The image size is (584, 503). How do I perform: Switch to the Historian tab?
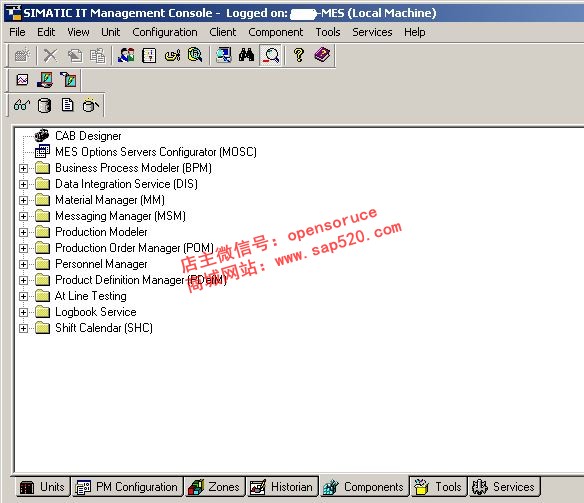coord(283,487)
